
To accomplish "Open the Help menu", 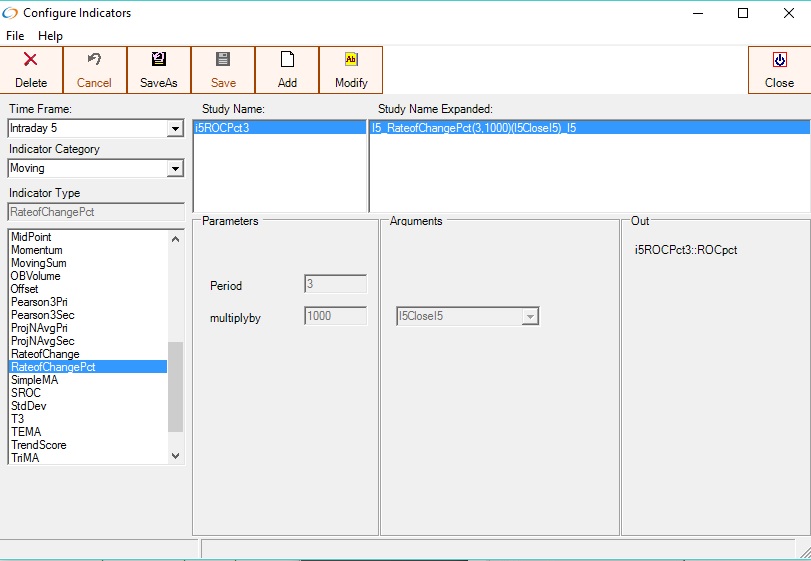I will tap(50, 36).
